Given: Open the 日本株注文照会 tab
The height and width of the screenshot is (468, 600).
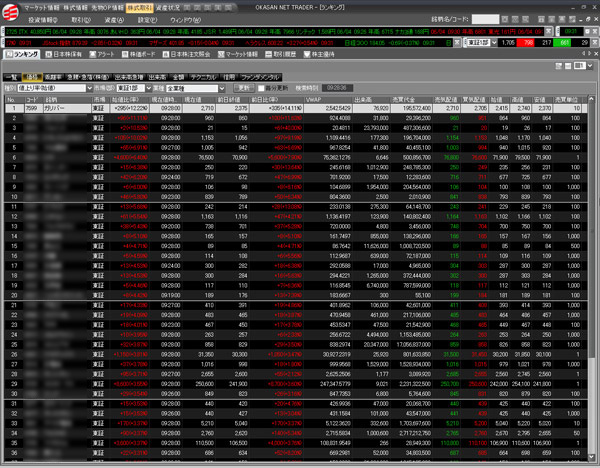Looking at the screenshot, I should pos(187,54).
